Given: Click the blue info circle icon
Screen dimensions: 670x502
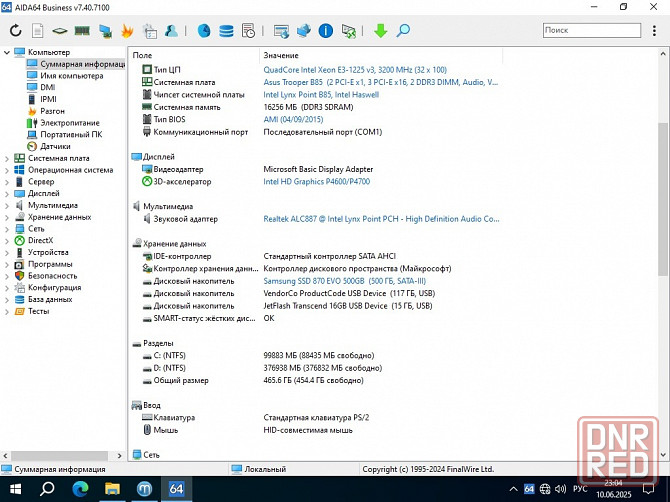Looking at the screenshot, I should (x=326, y=30).
